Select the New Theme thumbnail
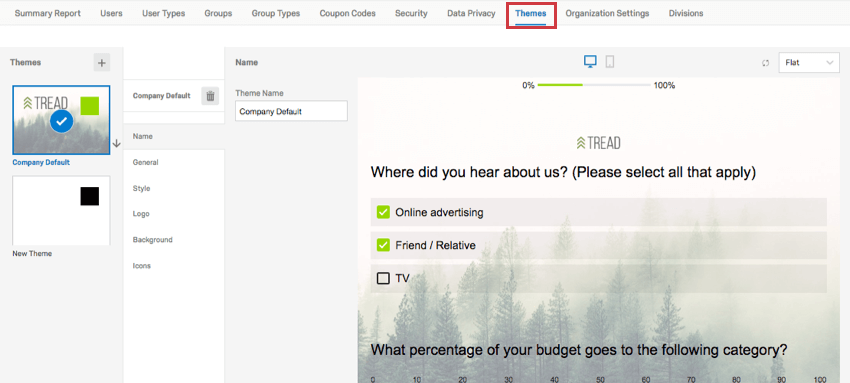Image resolution: width=850 pixels, height=383 pixels. point(61,210)
